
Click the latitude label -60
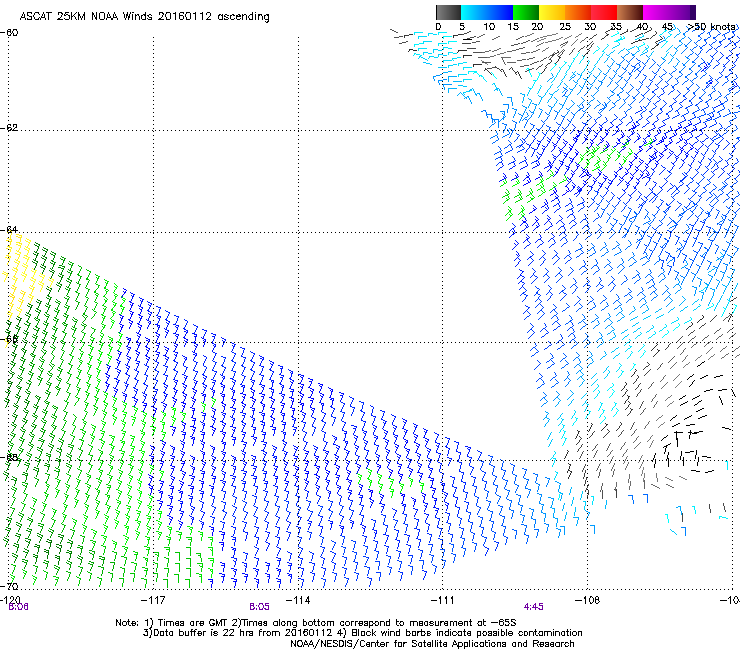tap(9, 33)
